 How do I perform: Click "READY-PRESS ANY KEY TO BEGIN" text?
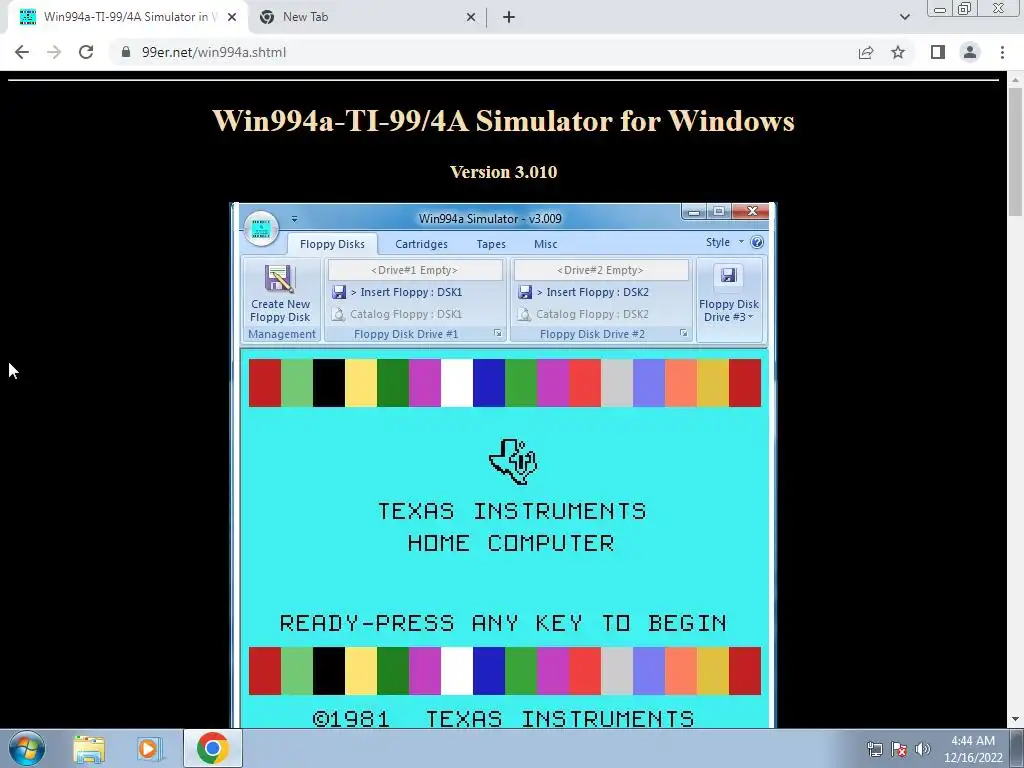pos(503,623)
